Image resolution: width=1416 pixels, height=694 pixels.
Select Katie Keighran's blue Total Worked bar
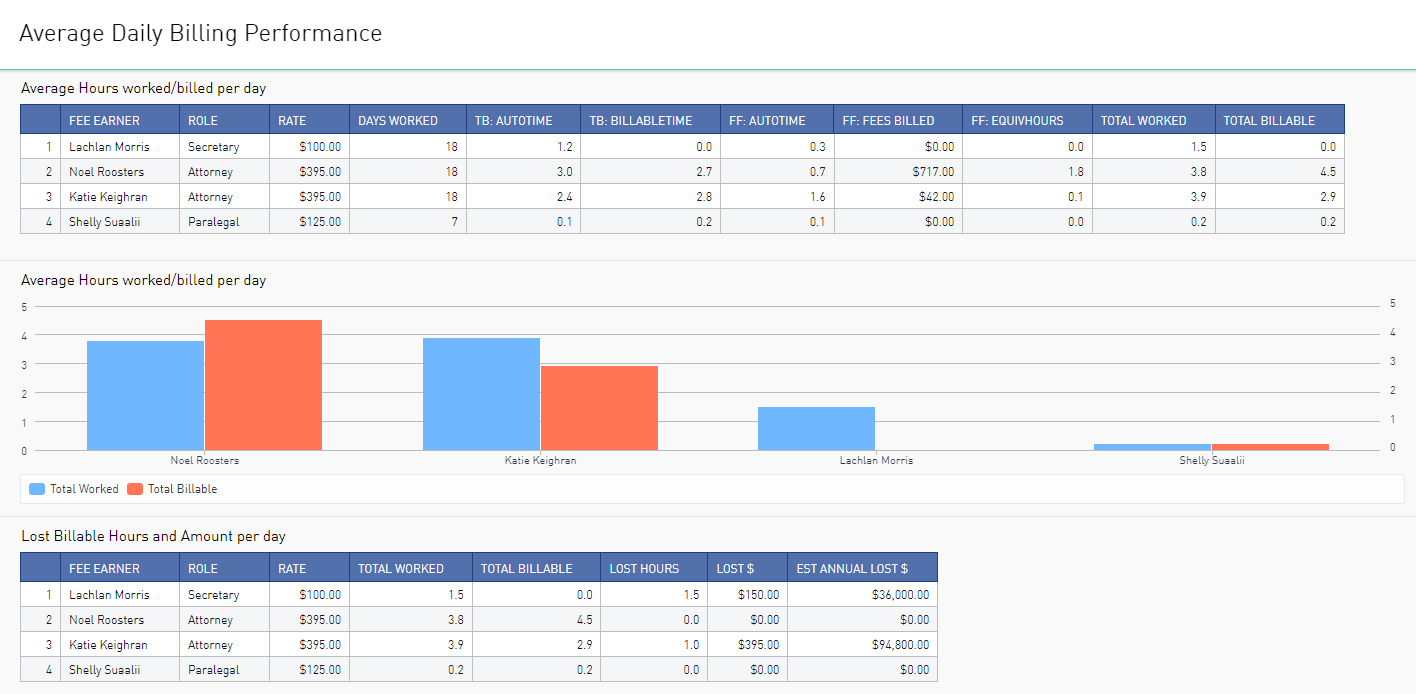(x=481, y=394)
